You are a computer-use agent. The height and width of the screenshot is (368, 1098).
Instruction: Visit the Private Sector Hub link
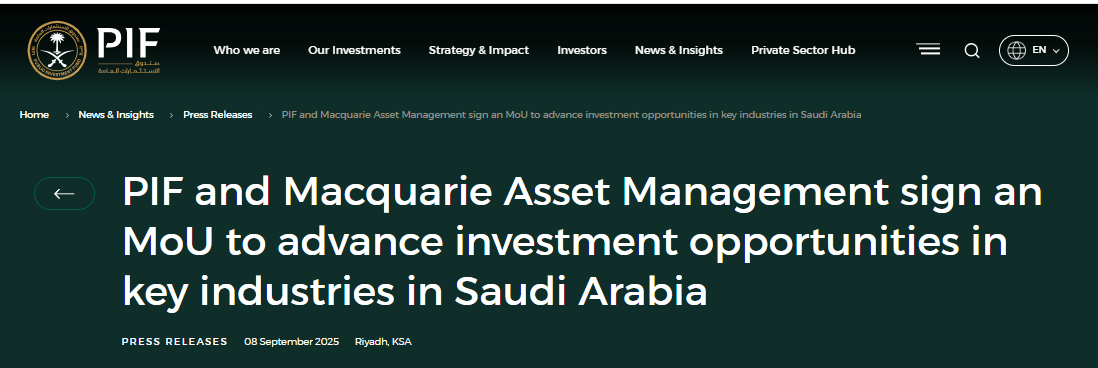(803, 50)
